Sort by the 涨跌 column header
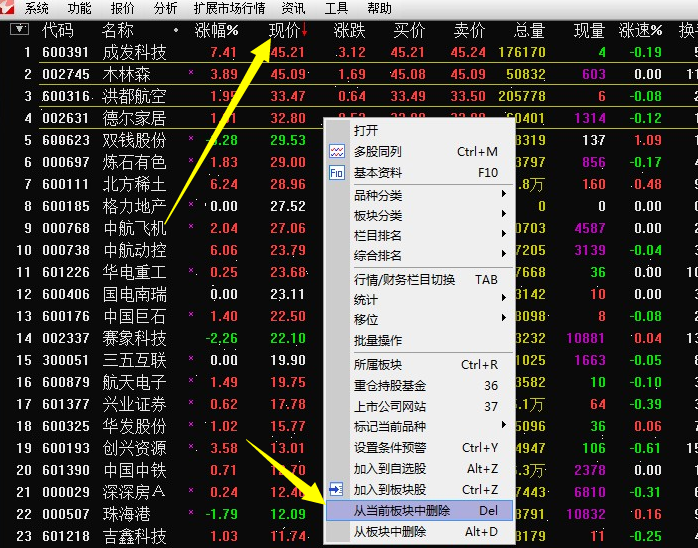 [349, 30]
